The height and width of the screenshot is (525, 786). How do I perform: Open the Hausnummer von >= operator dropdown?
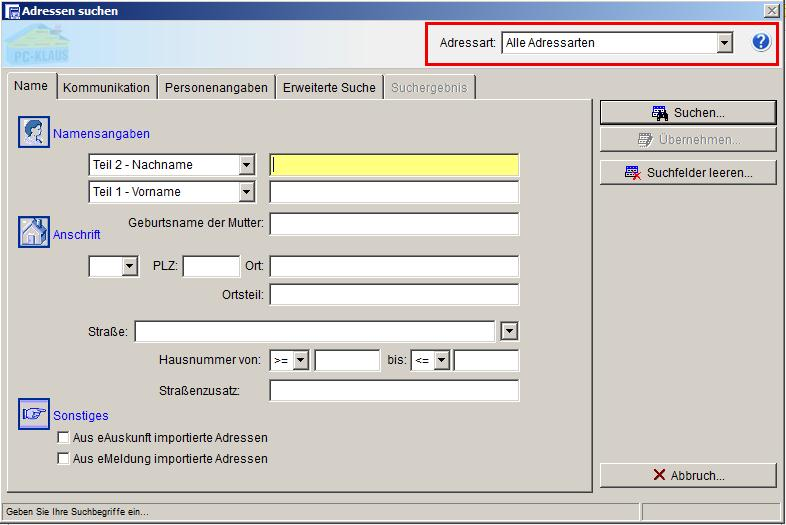point(301,360)
